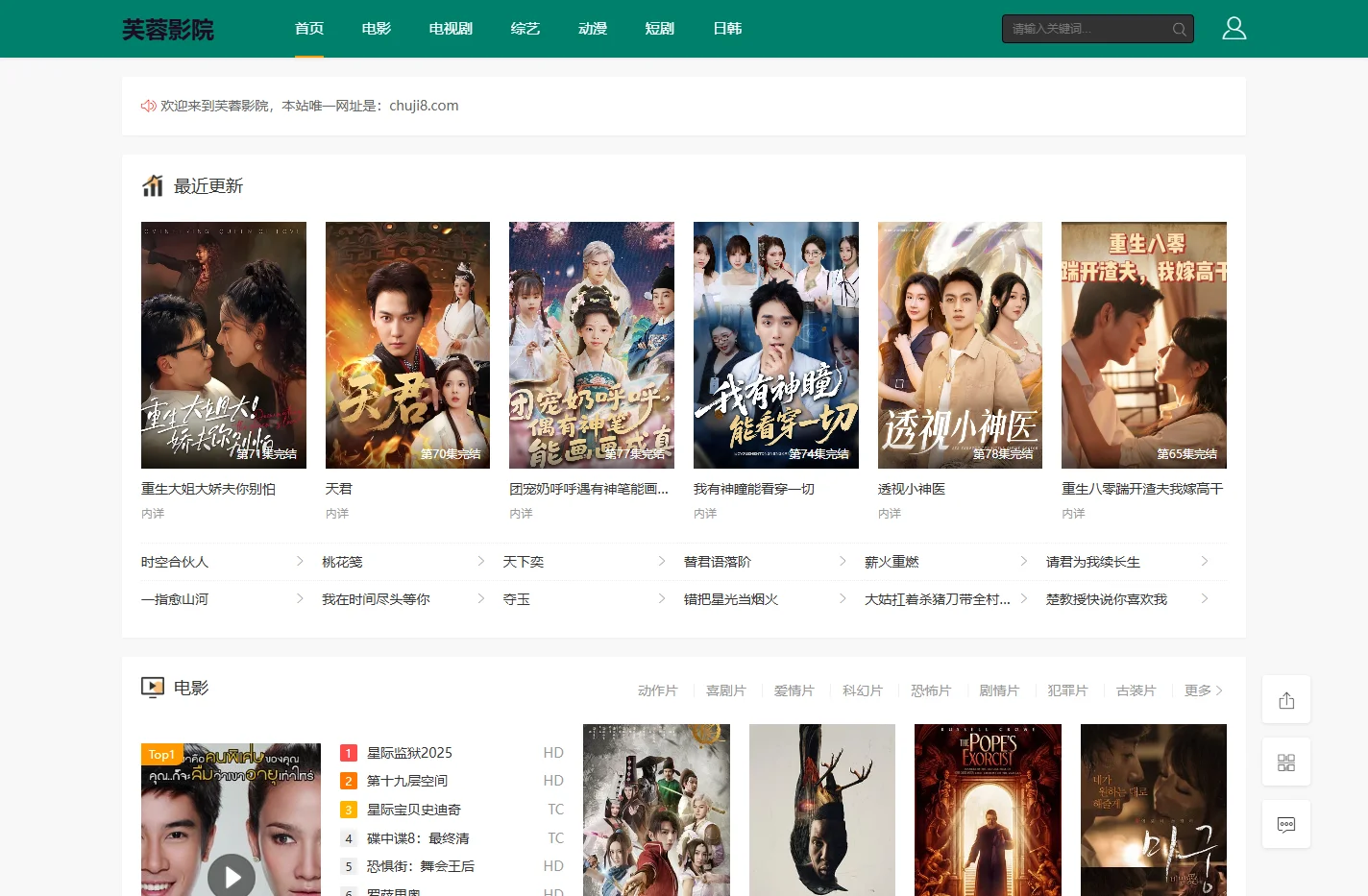
Task: Open the chat message icon on right
Action: point(1286,825)
